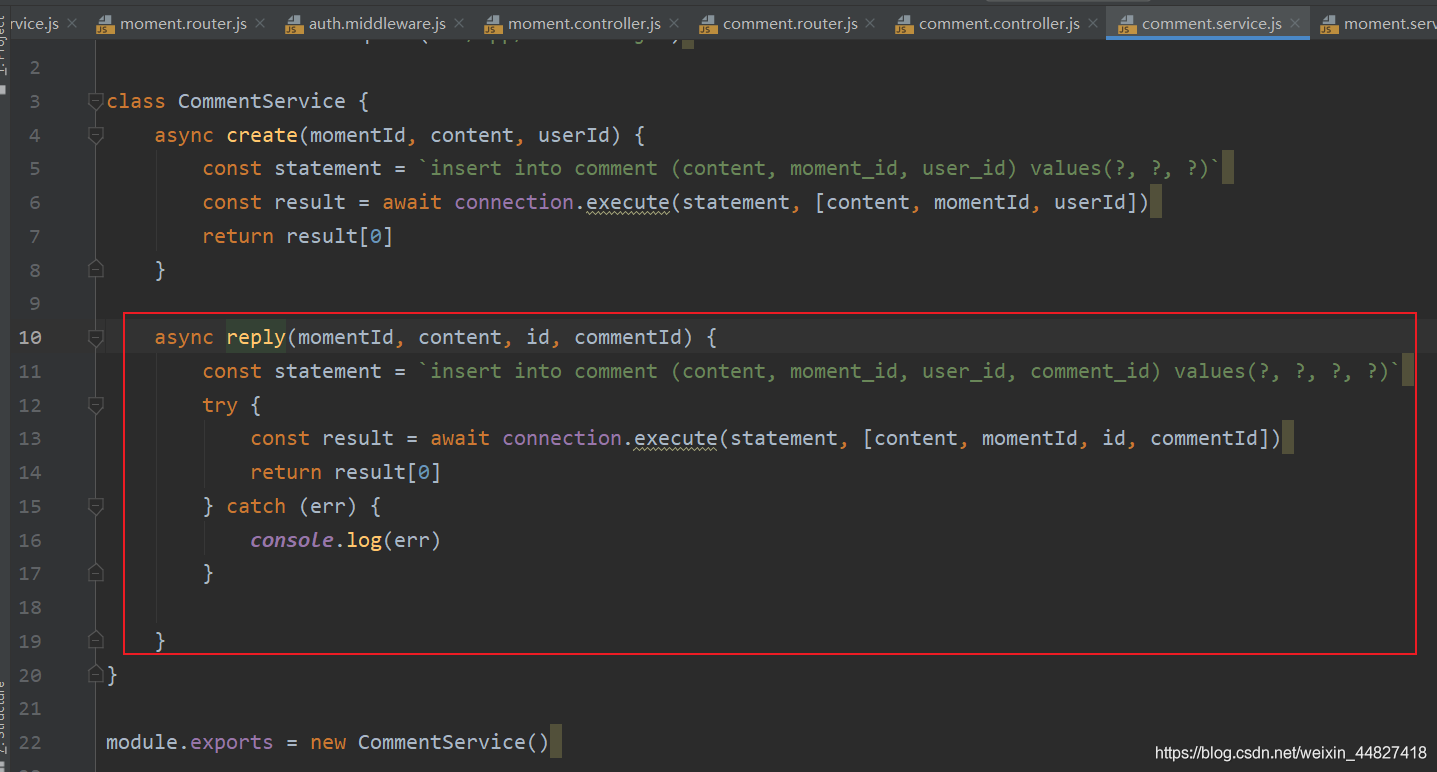Collapse the CommentService class fold on line 3

point(95,101)
